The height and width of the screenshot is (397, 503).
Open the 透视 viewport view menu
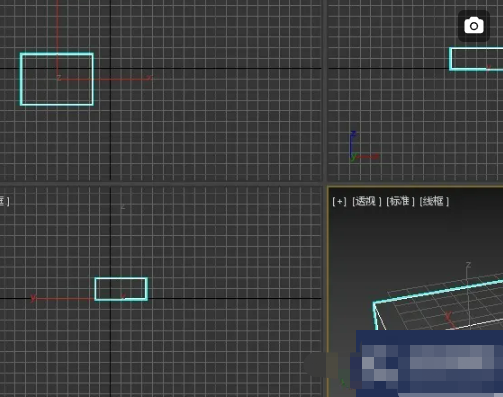pos(366,201)
